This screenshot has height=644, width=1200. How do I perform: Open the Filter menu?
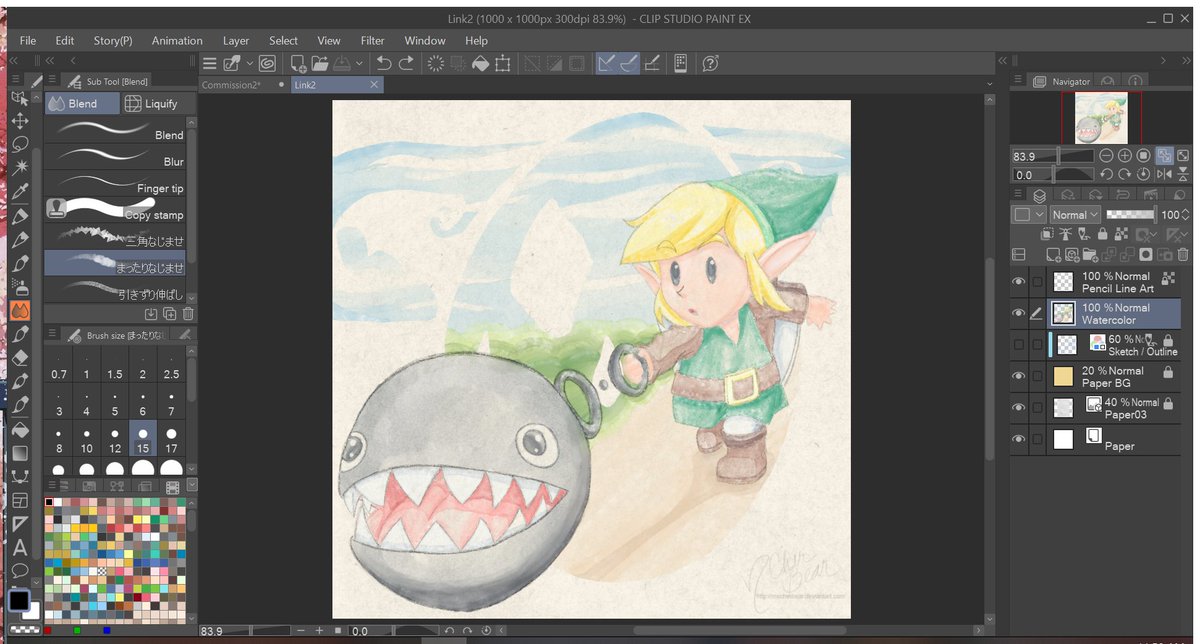372,41
